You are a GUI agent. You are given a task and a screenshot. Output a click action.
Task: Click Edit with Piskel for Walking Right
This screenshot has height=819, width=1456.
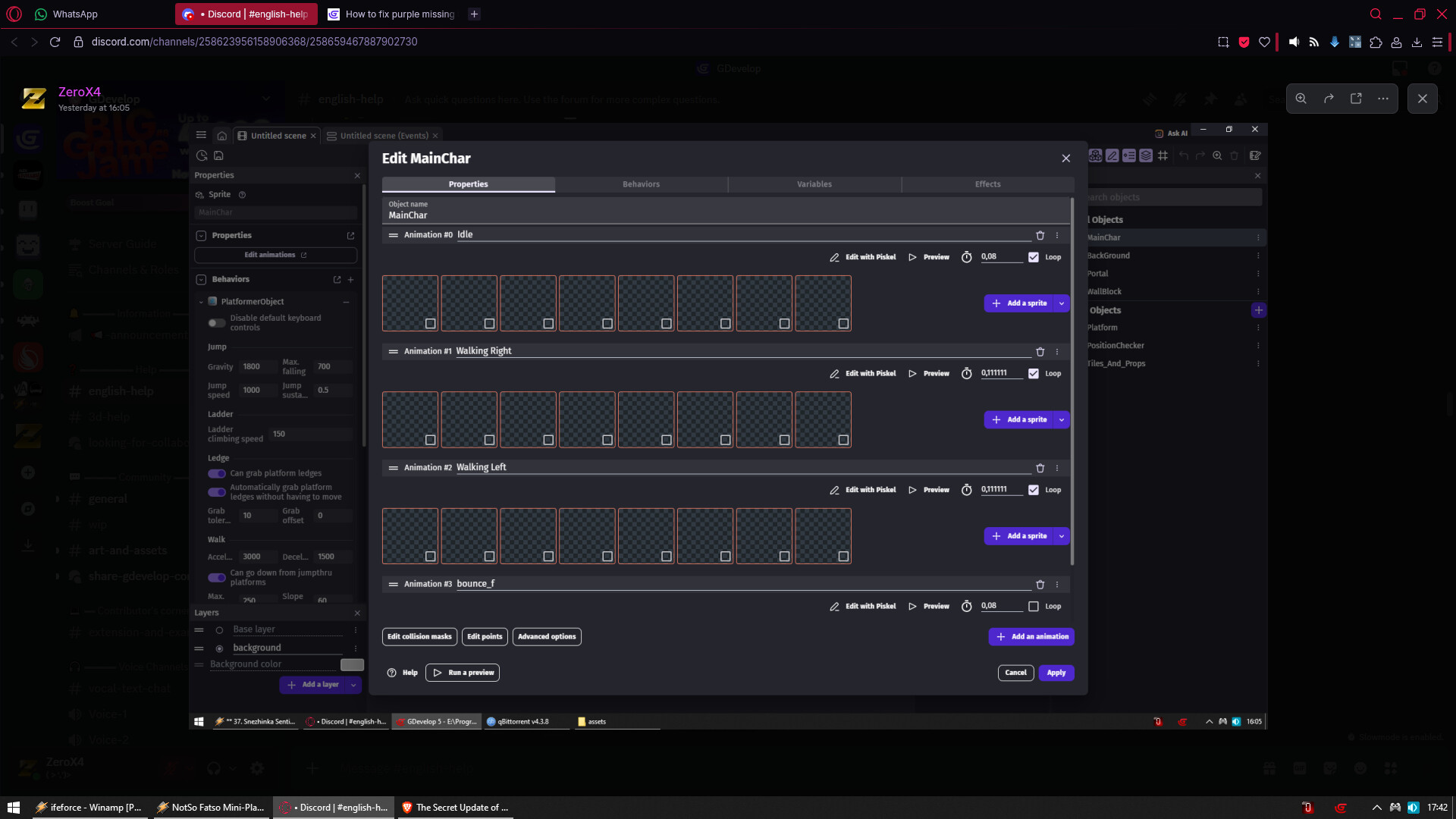tap(863, 374)
